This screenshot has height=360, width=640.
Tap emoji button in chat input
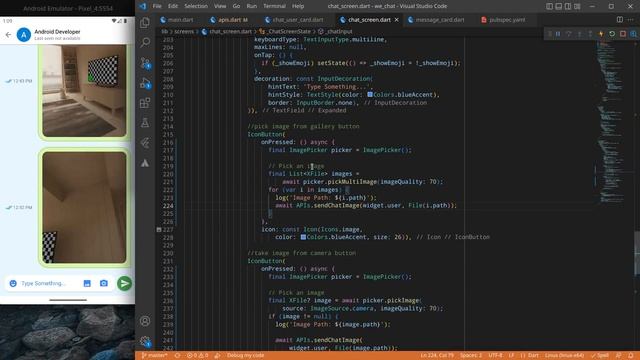[13, 283]
